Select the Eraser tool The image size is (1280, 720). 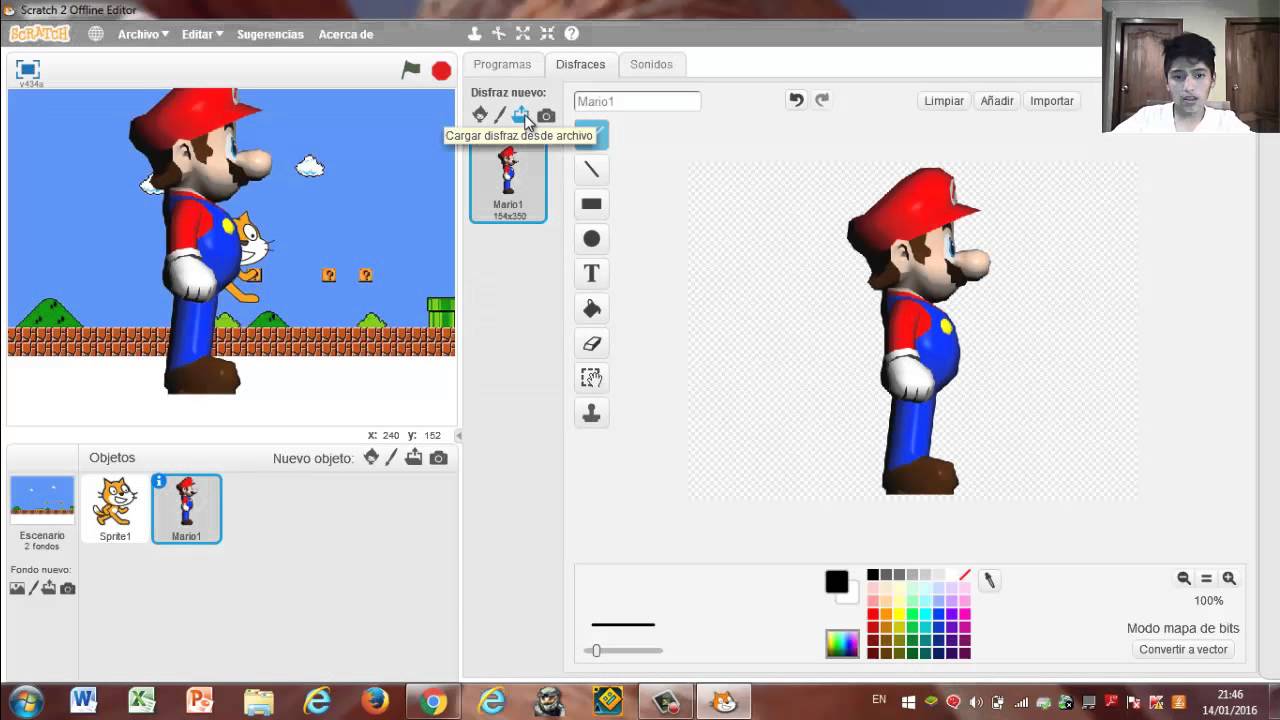click(x=591, y=344)
